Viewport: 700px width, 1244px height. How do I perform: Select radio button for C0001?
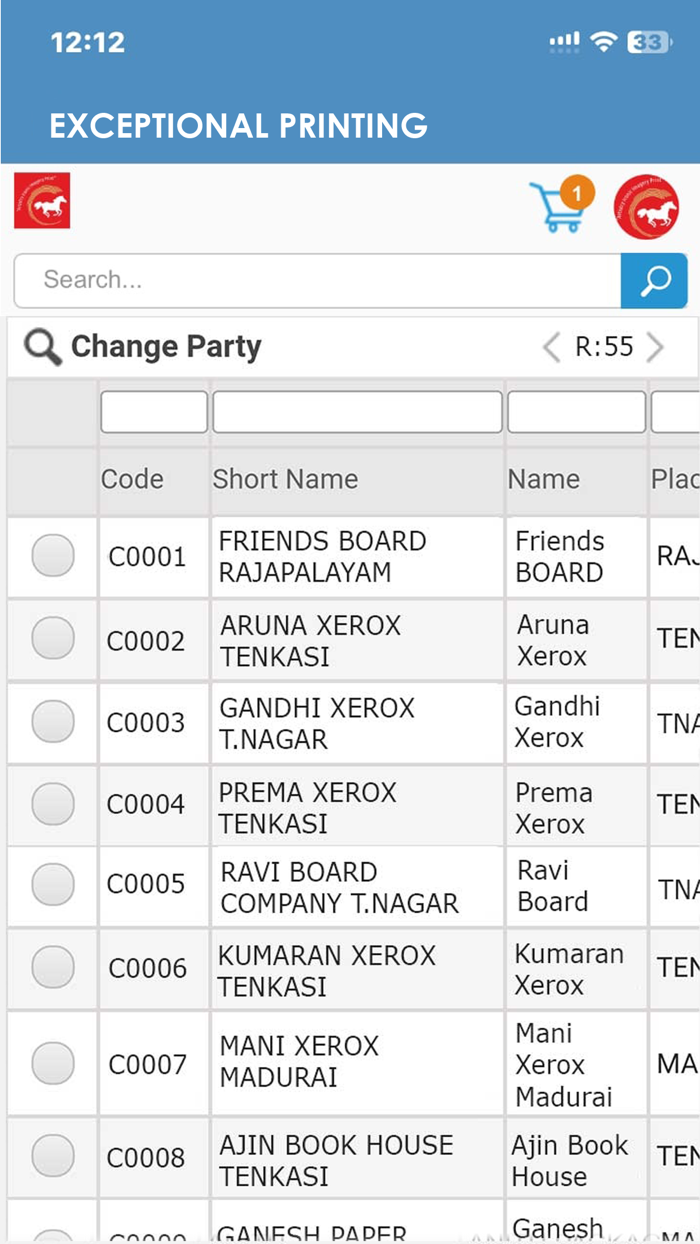tap(53, 556)
